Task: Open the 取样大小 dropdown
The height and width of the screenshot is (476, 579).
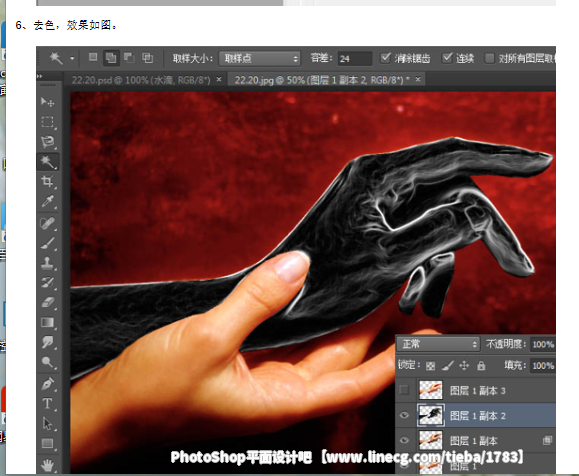Action: tap(260, 58)
